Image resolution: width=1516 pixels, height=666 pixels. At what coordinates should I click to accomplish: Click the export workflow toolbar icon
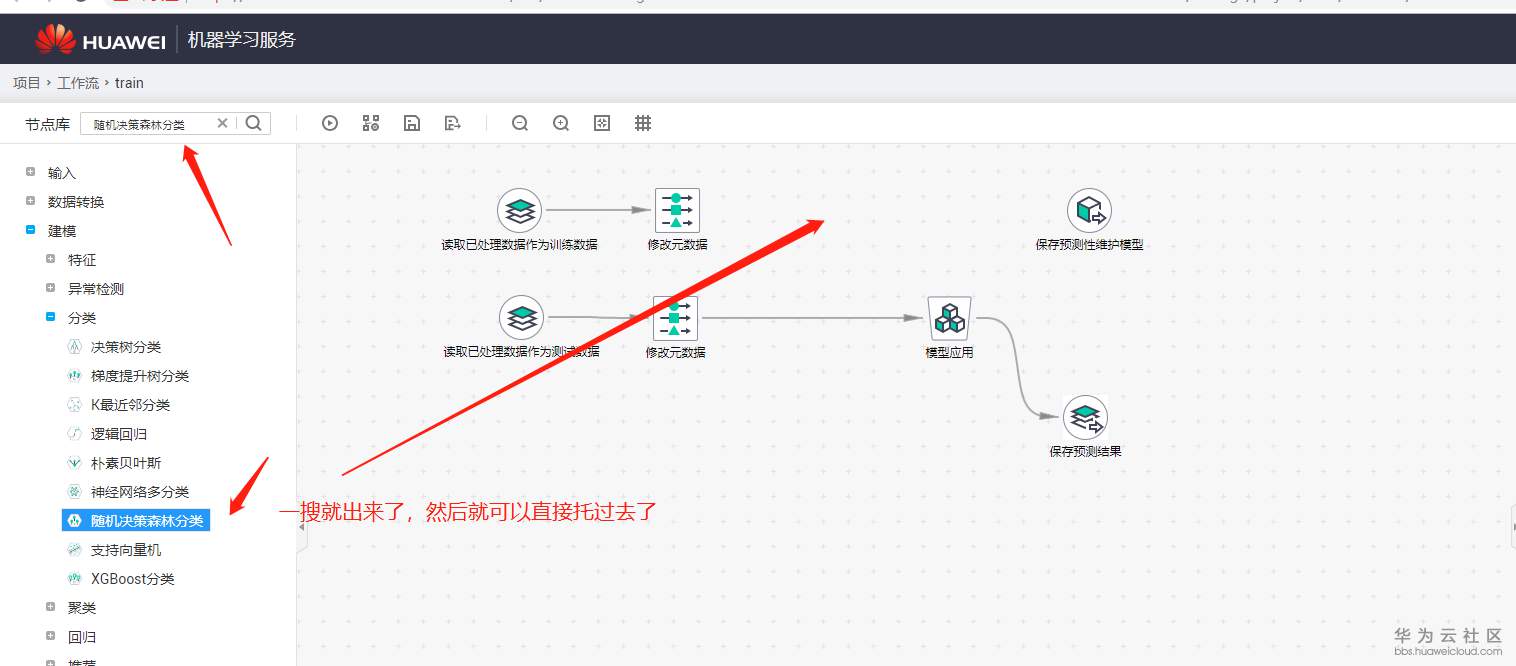click(452, 123)
